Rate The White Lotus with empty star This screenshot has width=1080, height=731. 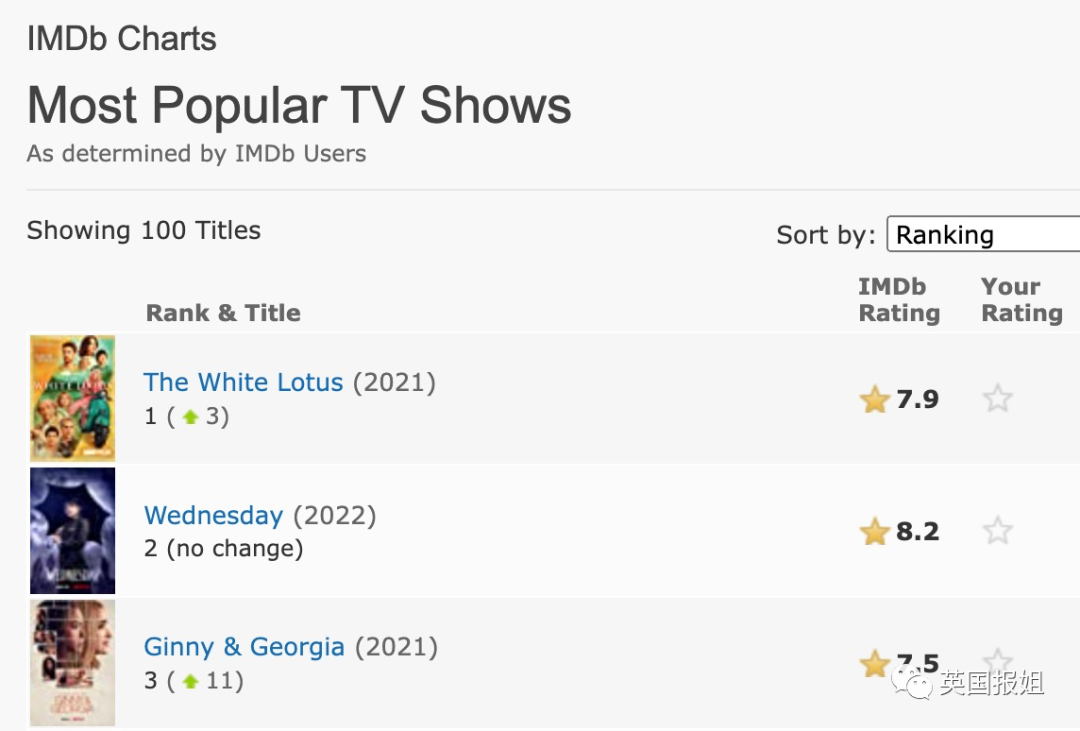(997, 399)
